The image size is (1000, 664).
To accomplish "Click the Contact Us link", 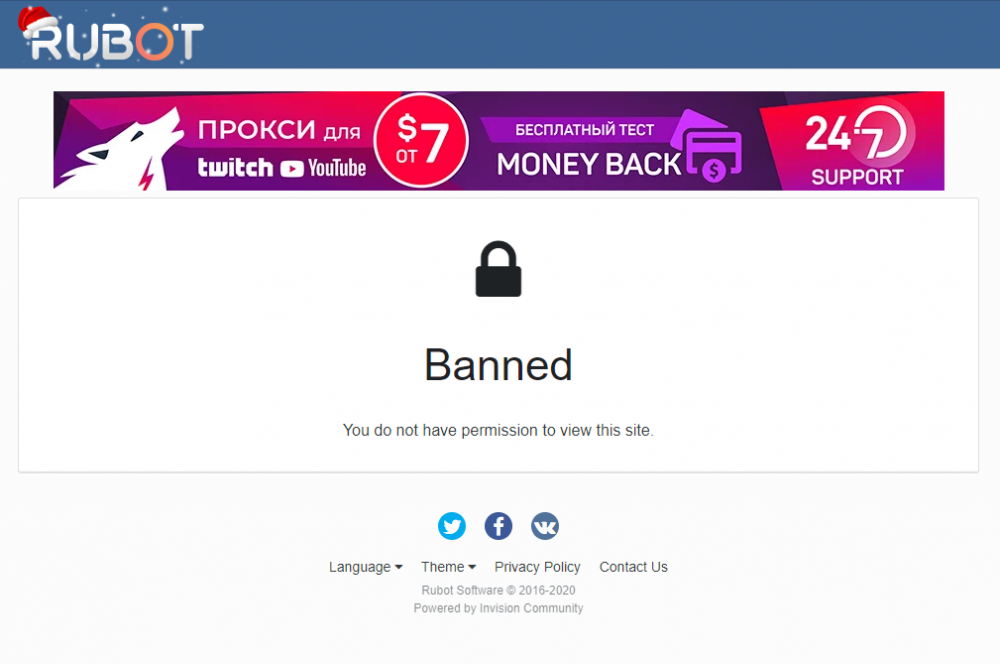I will tap(633, 566).
